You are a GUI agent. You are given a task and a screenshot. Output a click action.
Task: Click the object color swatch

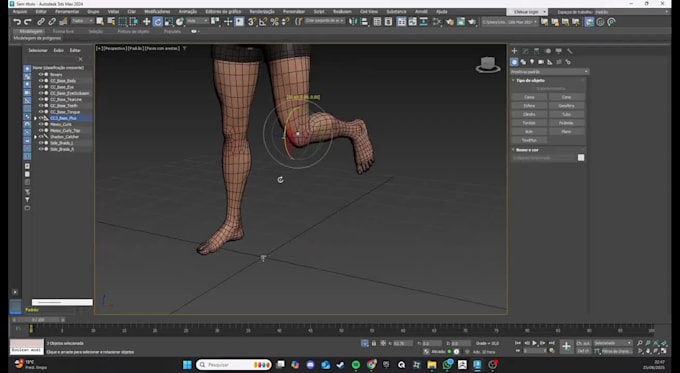click(x=581, y=158)
